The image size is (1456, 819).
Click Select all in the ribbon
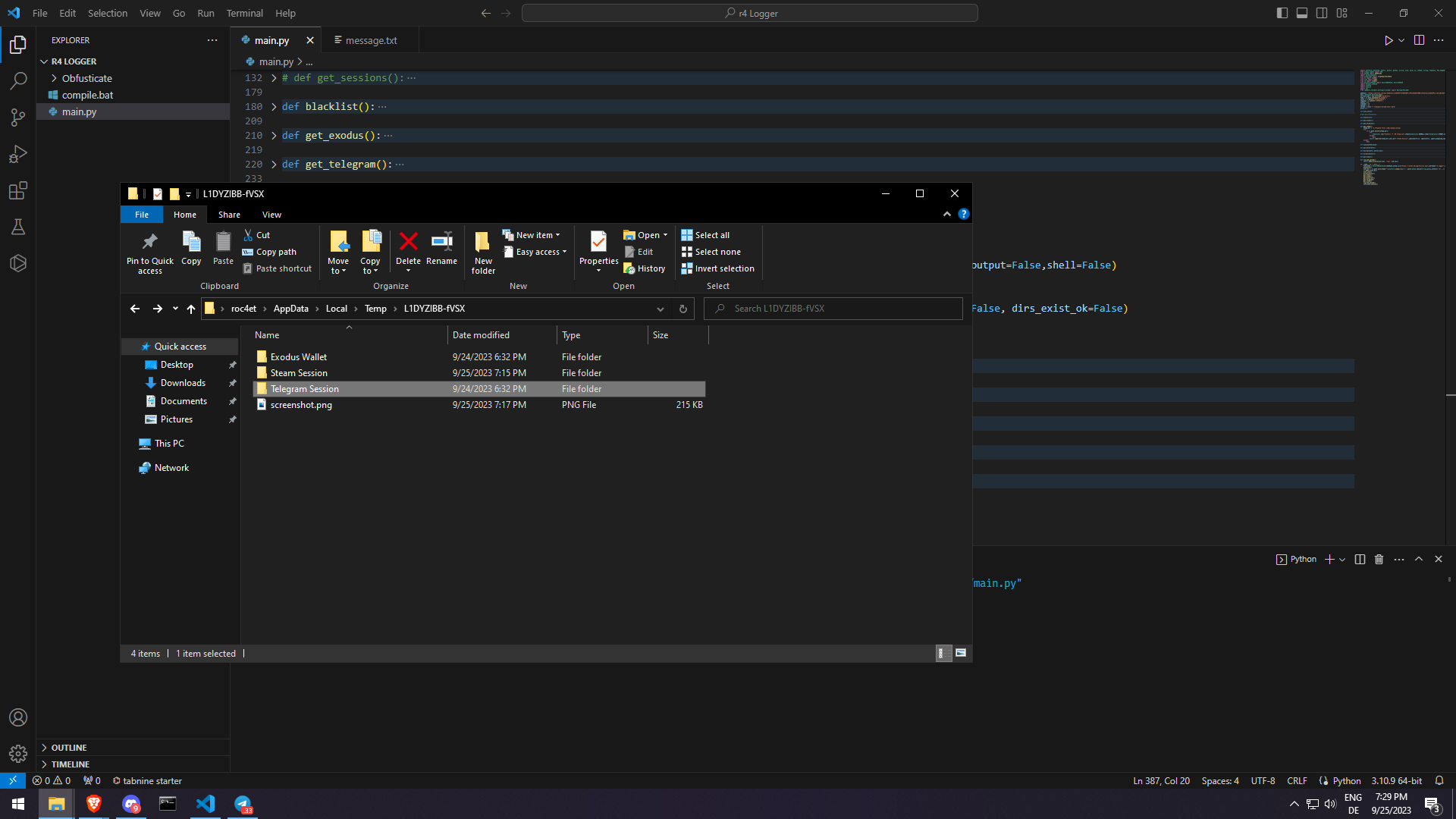click(x=705, y=235)
